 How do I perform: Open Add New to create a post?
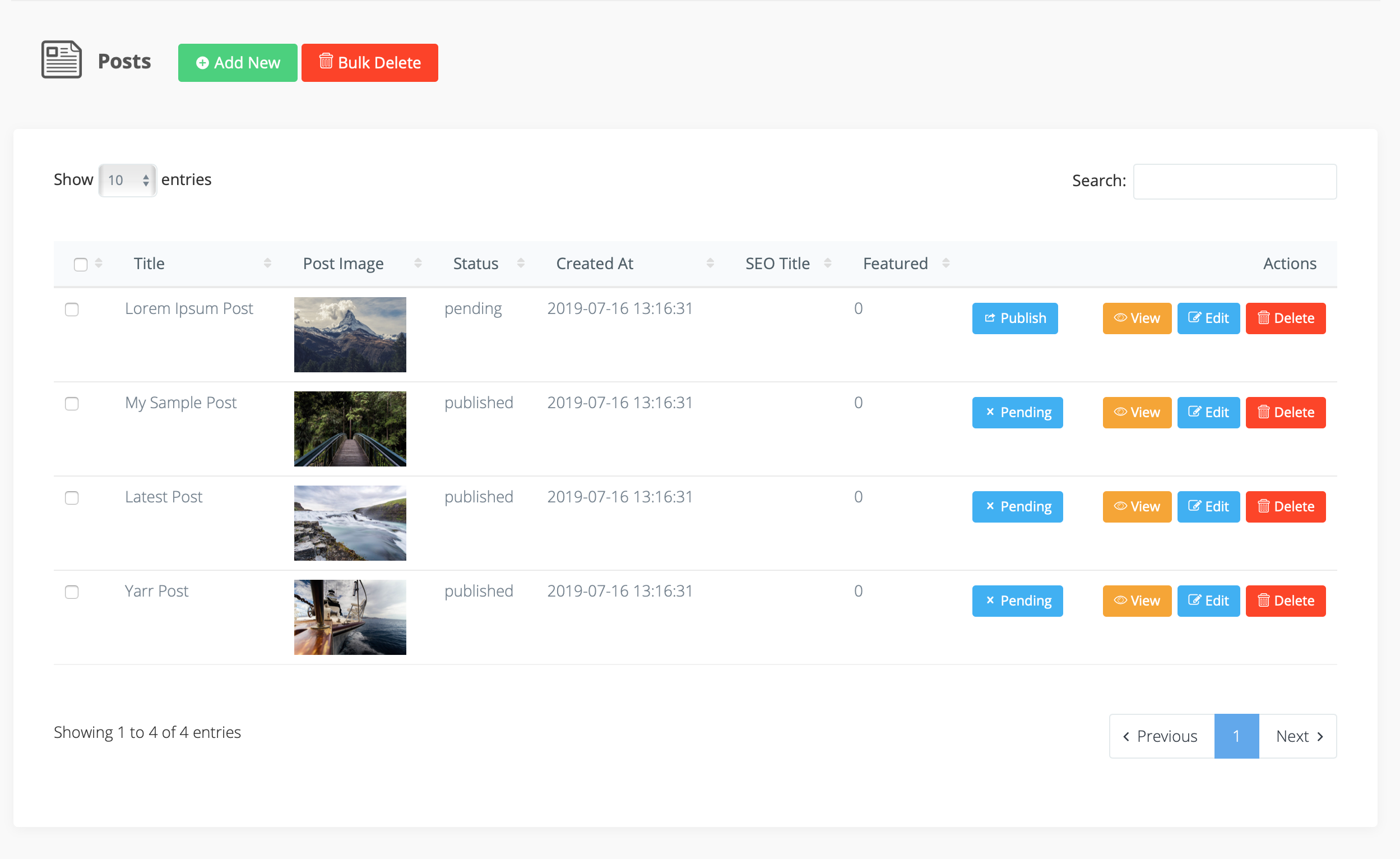(x=238, y=63)
